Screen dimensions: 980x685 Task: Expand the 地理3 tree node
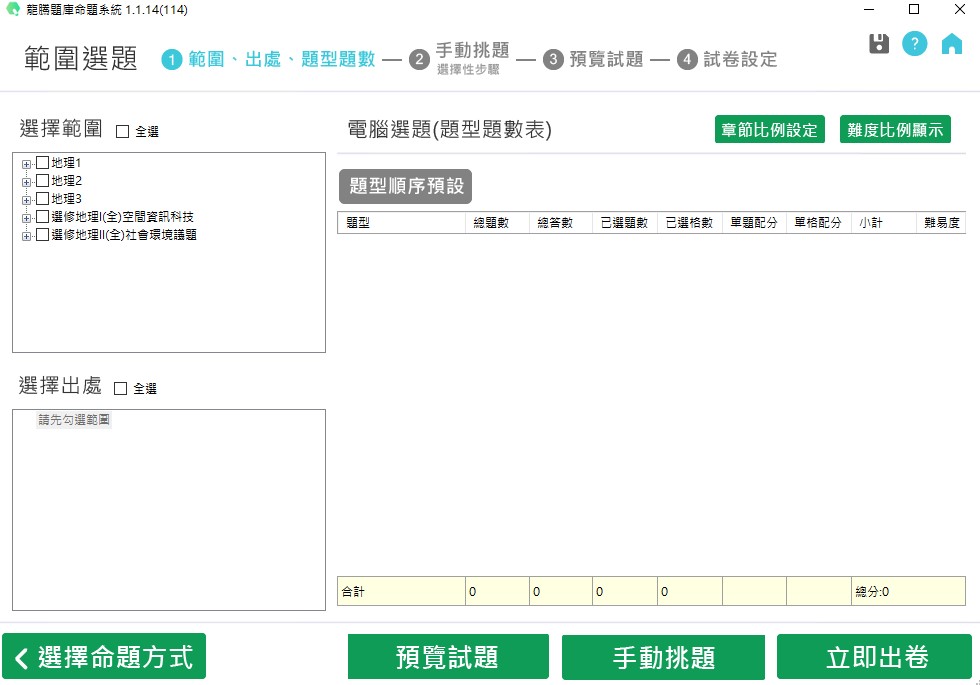click(x=26, y=200)
